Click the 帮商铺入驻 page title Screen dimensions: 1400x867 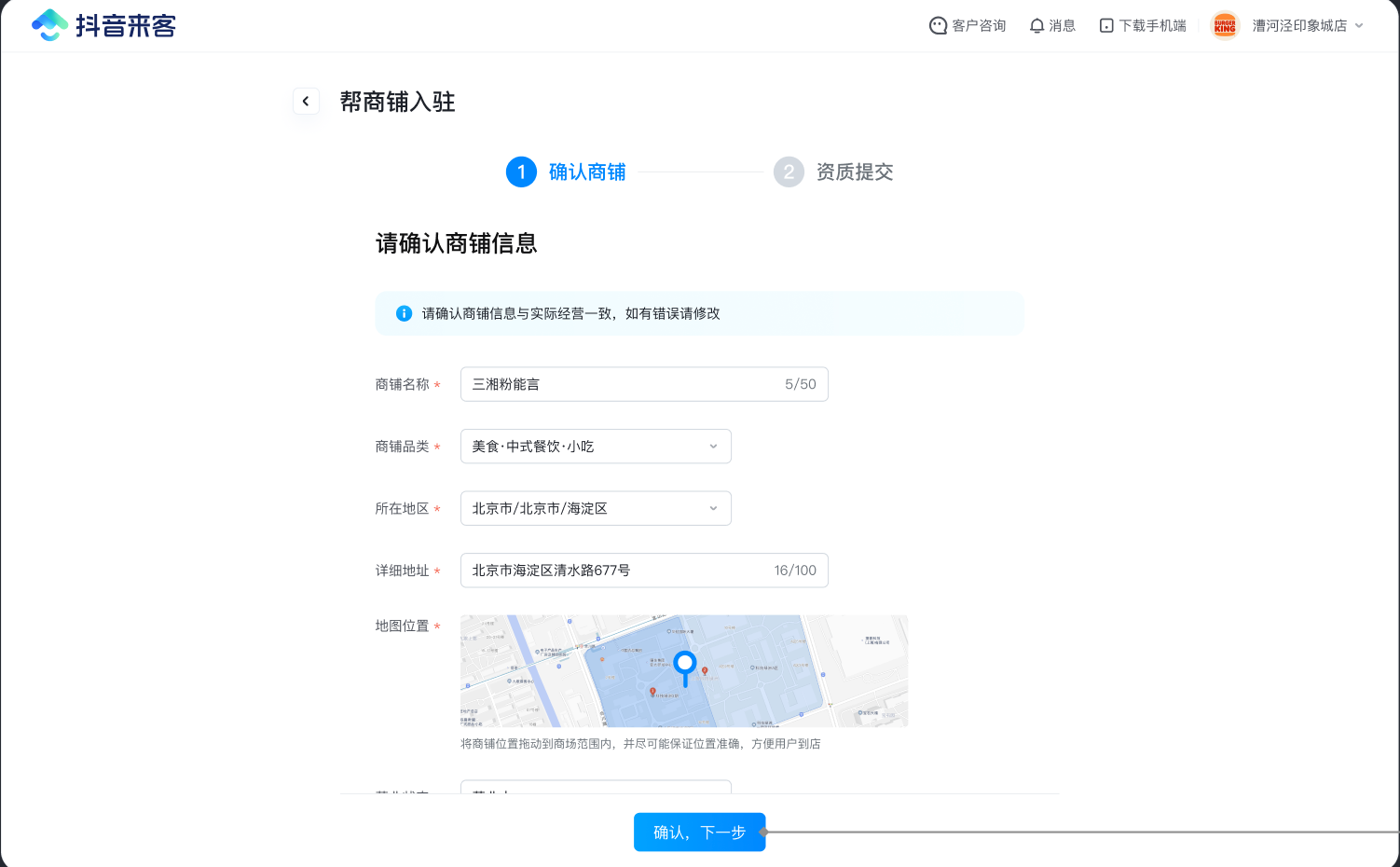(397, 103)
